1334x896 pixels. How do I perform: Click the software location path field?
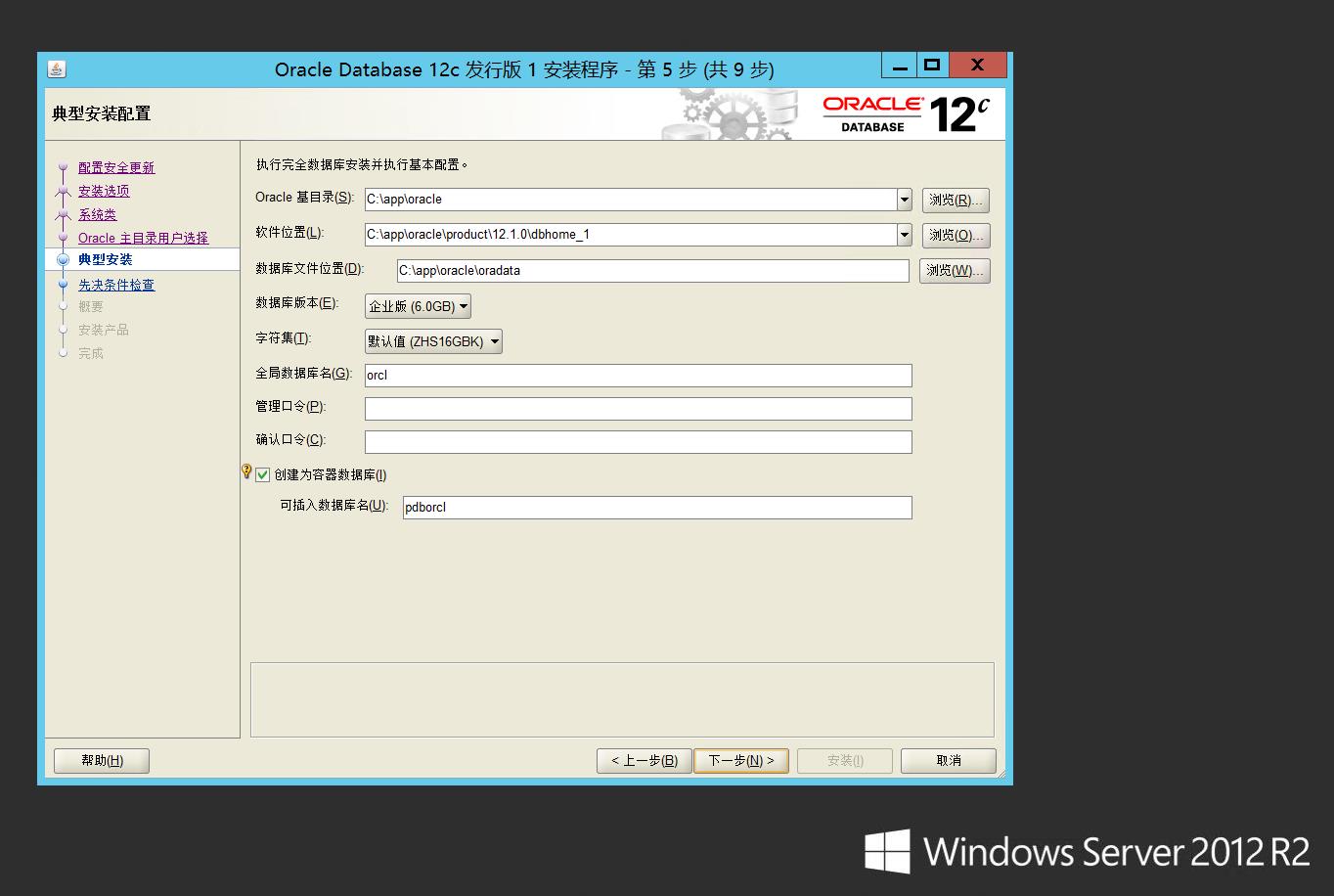(x=631, y=235)
